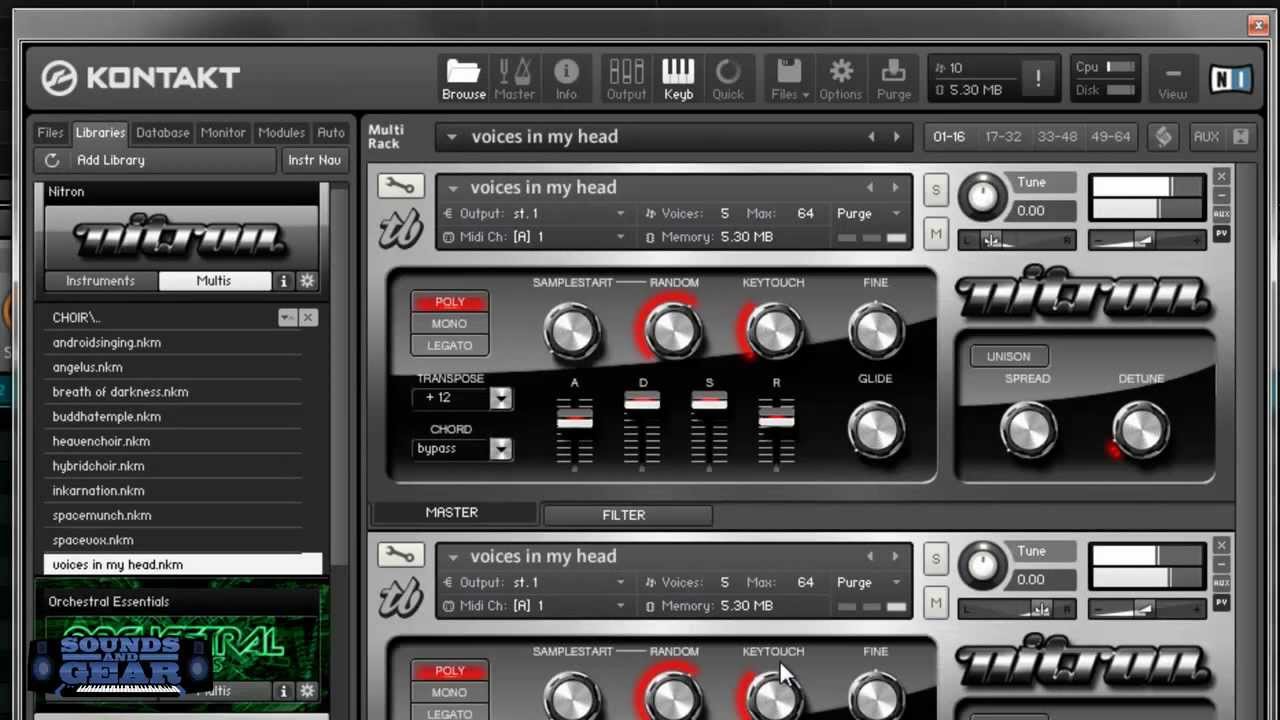Load next preset in first instrument
The width and height of the screenshot is (1280, 720).
895,188
